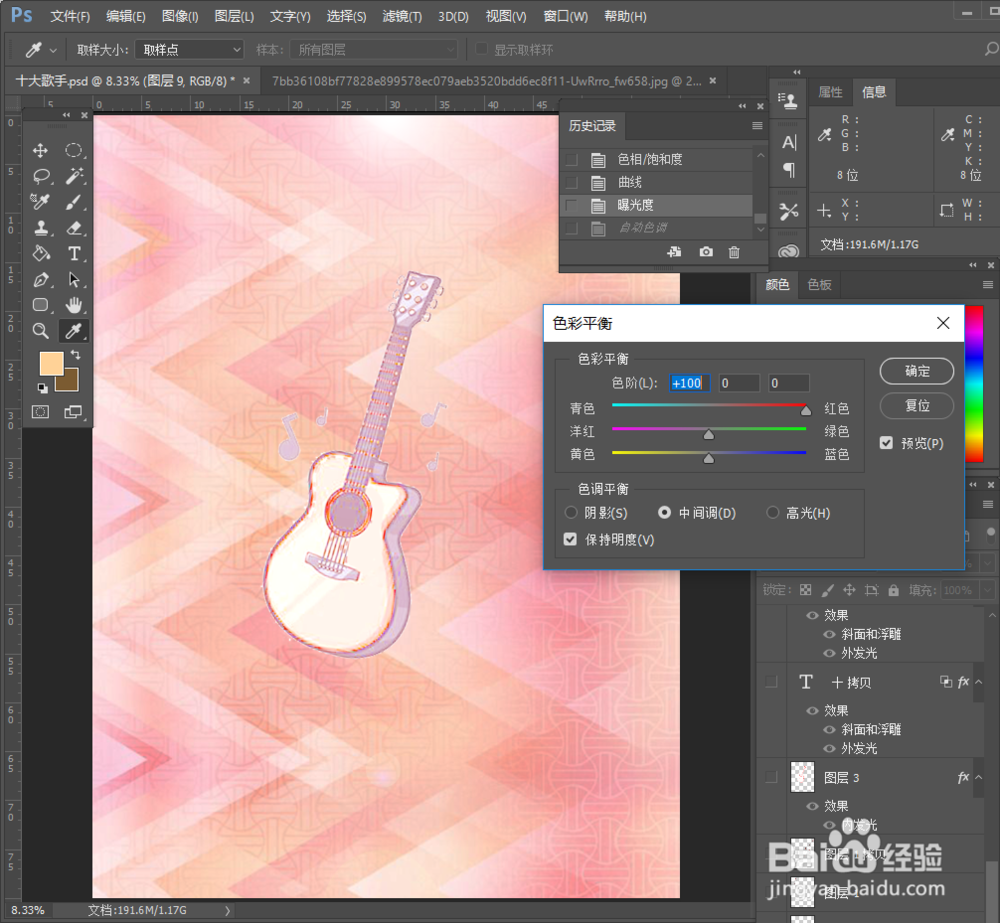Open History panel flyout menu
Viewport: 1000px width, 923px height.
coord(757,126)
